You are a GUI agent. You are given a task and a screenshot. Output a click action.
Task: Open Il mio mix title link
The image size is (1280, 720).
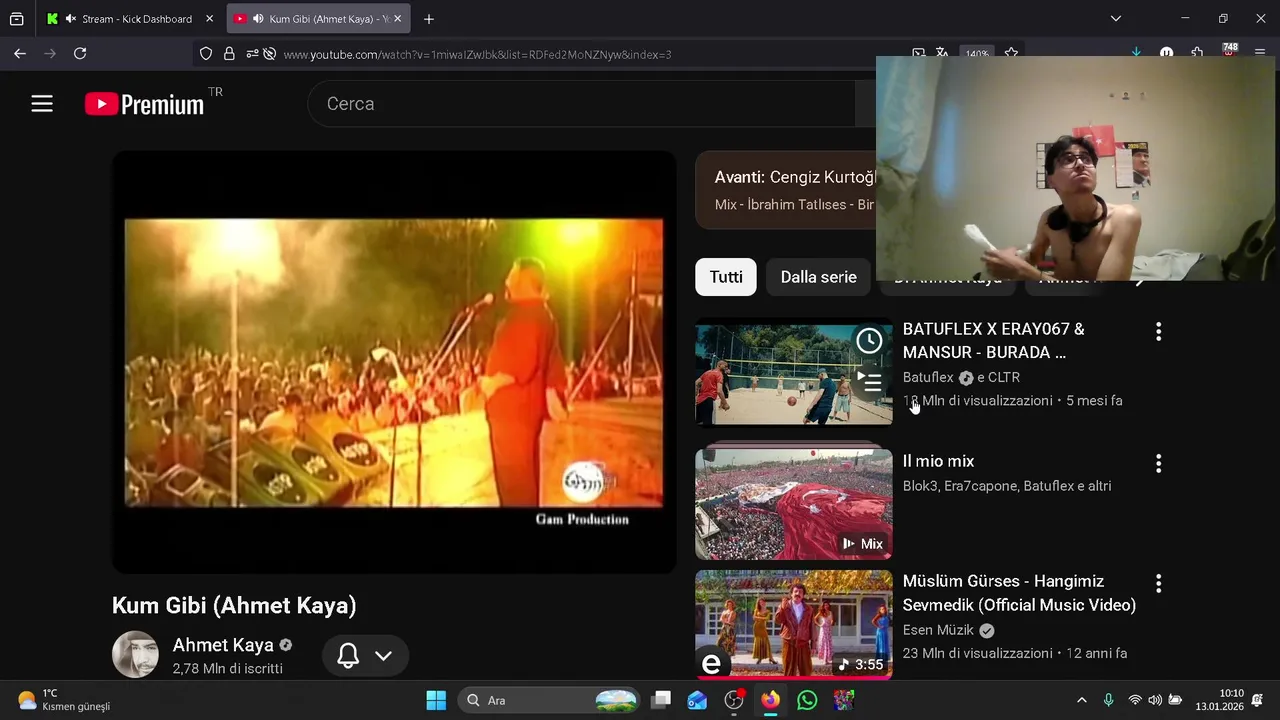click(x=938, y=461)
